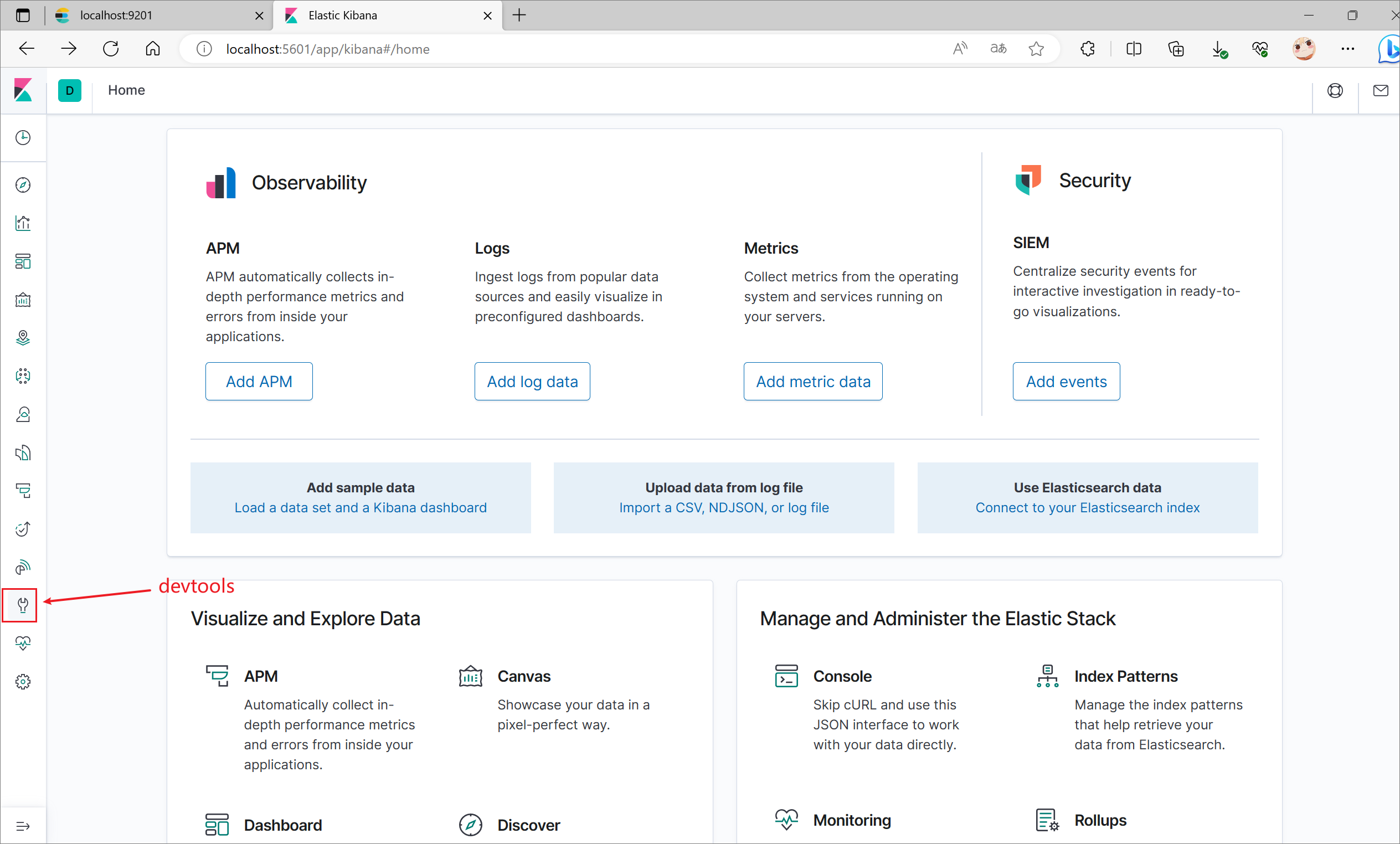Open Machine Learning icon in sidebar
Image resolution: width=1400 pixels, height=844 pixels.
tap(23, 375)
